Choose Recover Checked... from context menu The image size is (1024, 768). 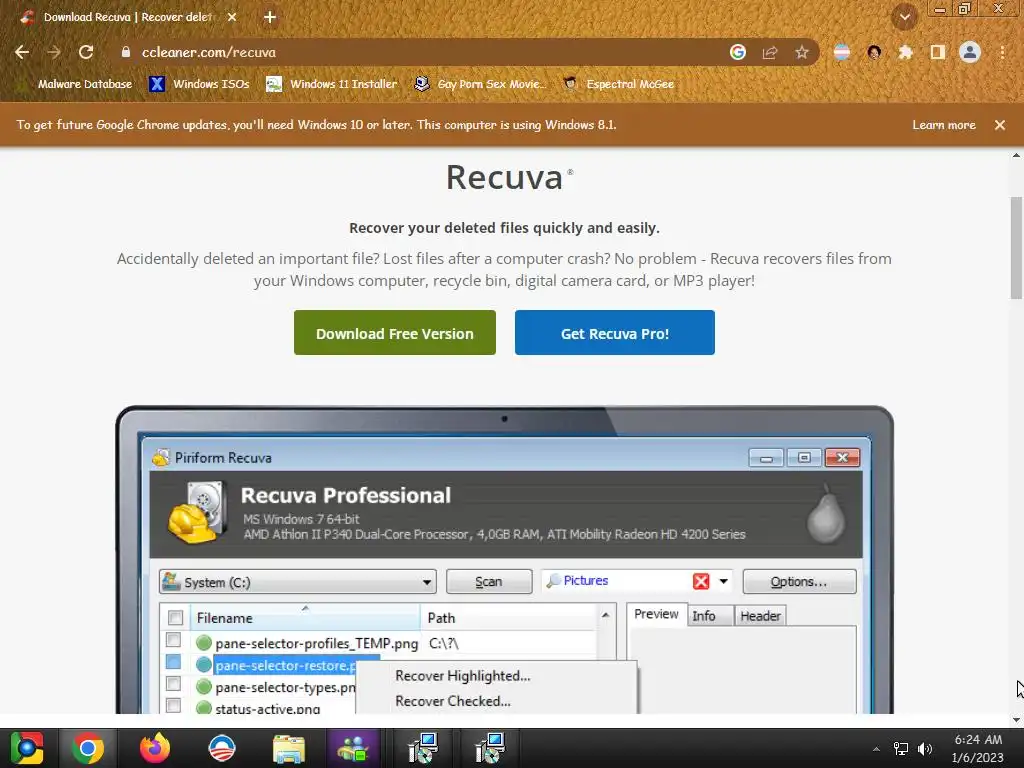pos(453,701)
